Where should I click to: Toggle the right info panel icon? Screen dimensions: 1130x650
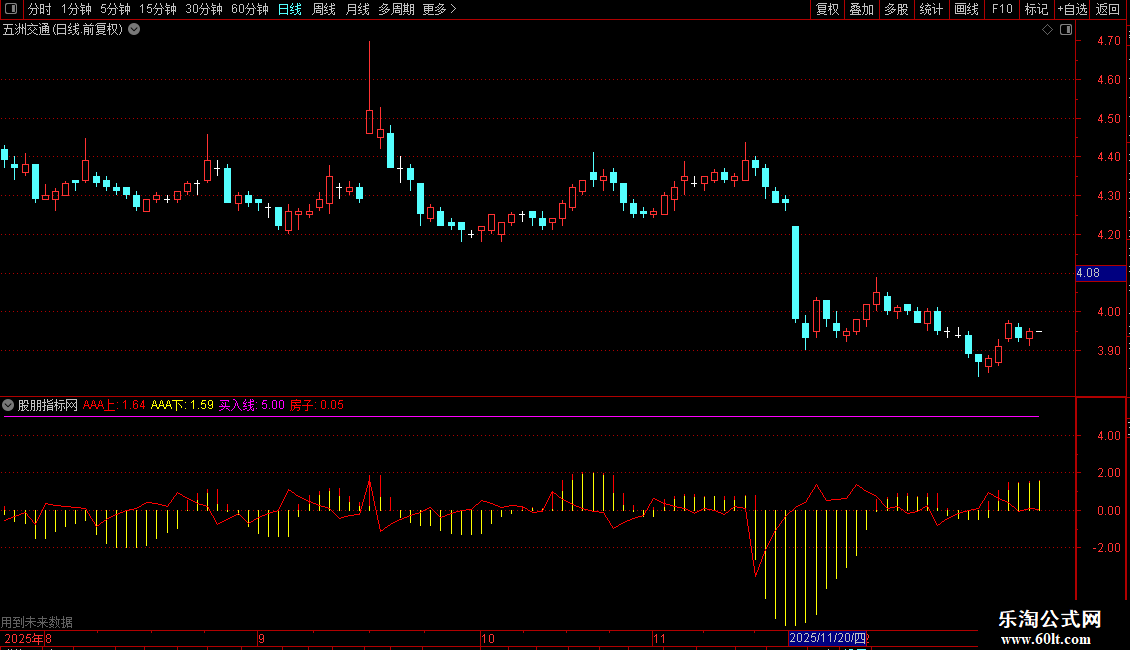1066,30
